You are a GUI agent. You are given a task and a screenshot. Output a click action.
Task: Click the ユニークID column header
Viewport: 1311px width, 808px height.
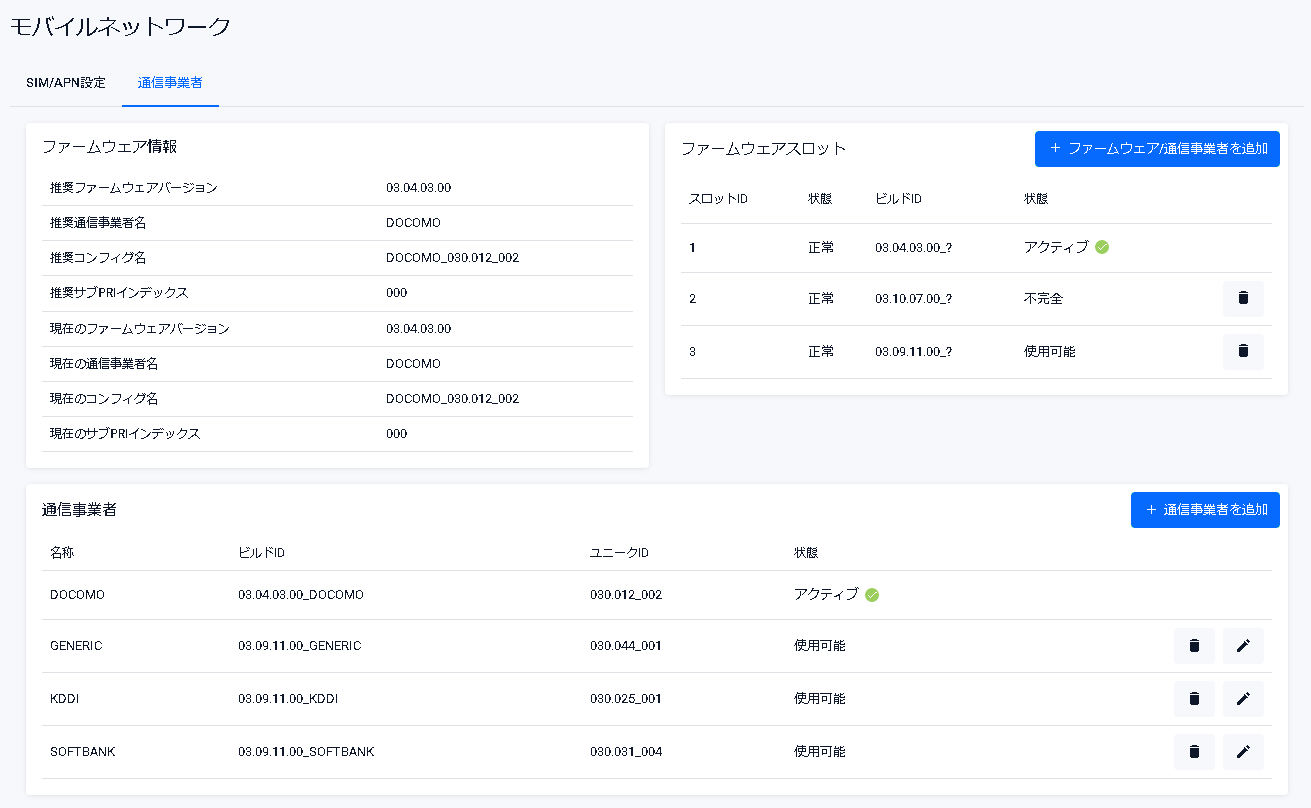(620, 553)
